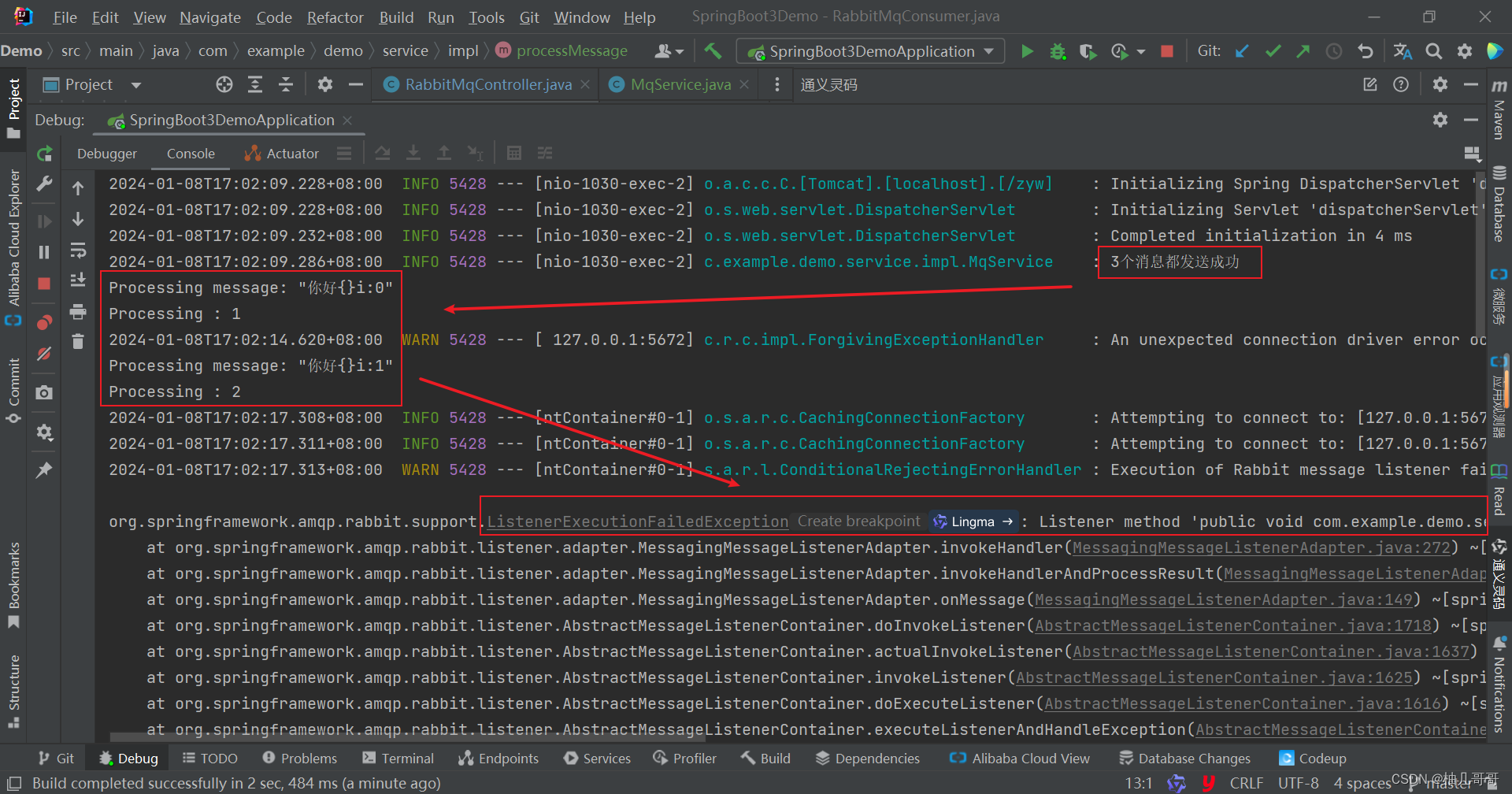Image resolution: width=1512 pixels, height=794 pixels.
Task: Jump to the end of the console
Action: 78,280
